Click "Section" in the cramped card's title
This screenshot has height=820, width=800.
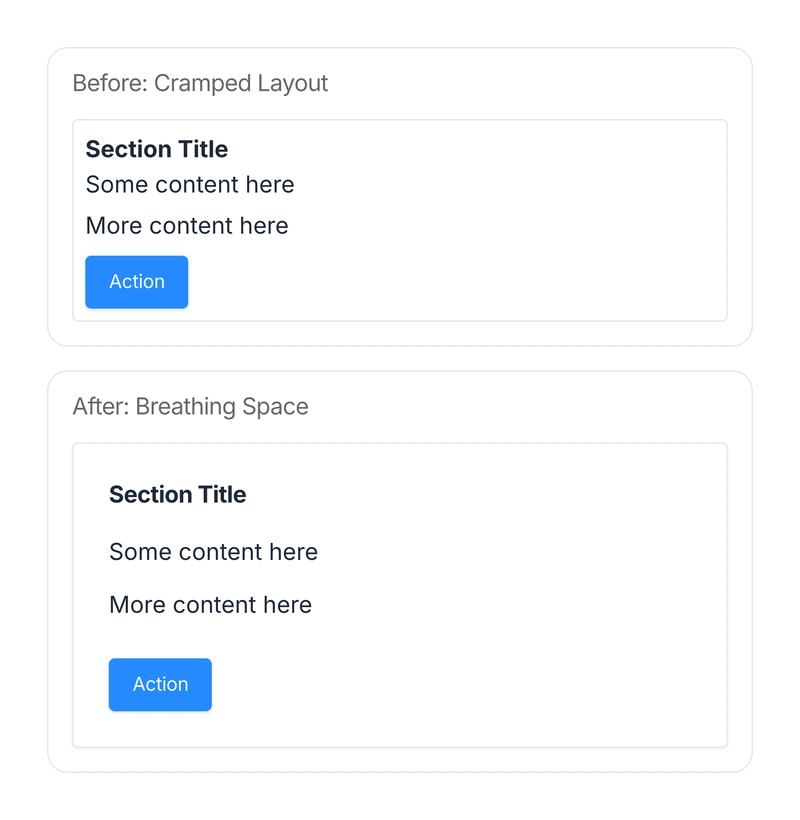[x=128, y=150]
